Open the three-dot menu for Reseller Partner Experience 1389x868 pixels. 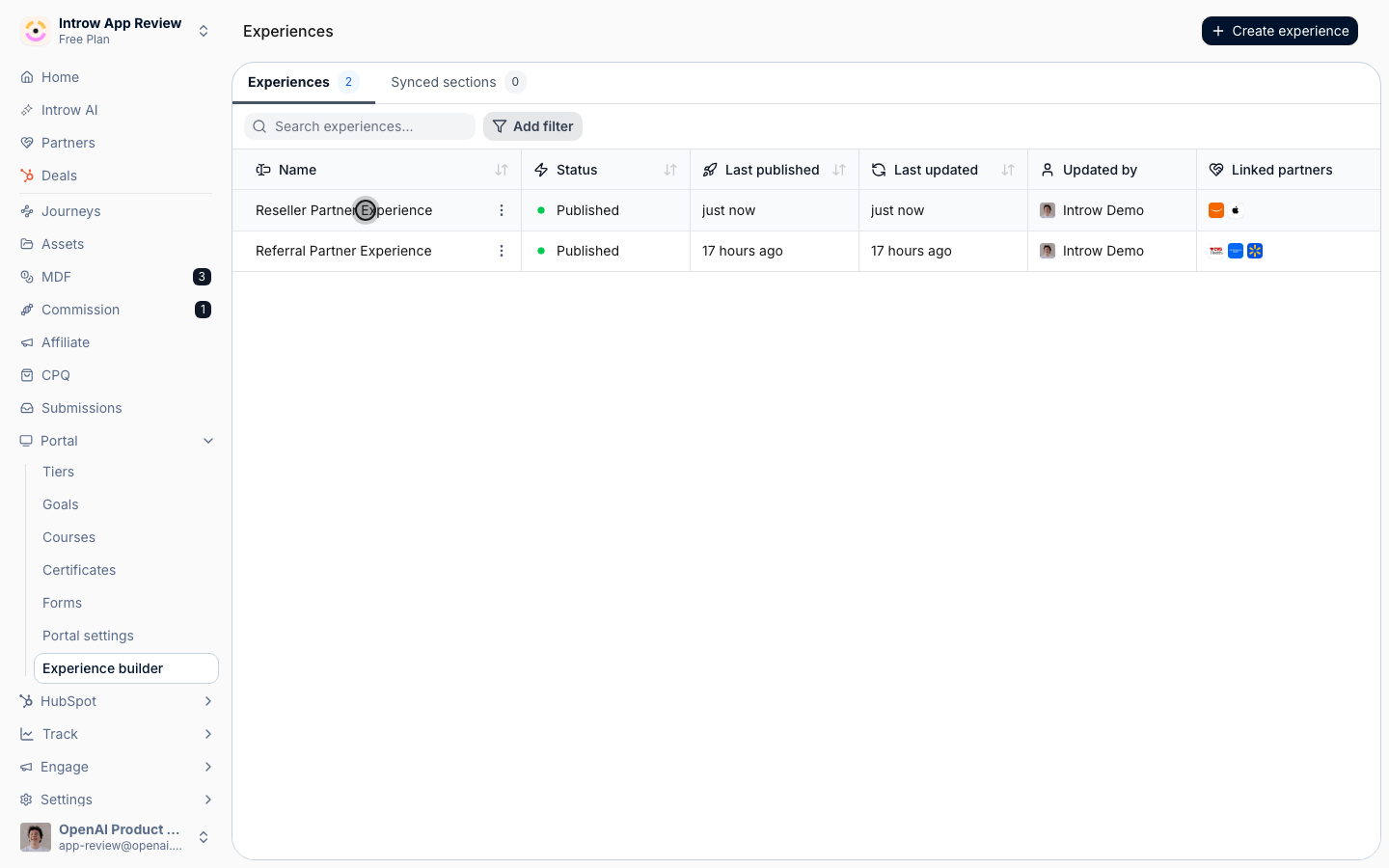[x=502, y=210]
